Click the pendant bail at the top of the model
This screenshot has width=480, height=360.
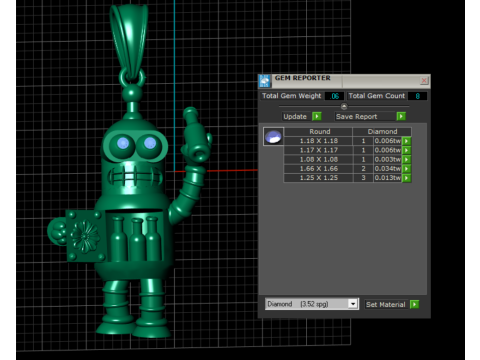pyautogui.click(x=129, y=42)
